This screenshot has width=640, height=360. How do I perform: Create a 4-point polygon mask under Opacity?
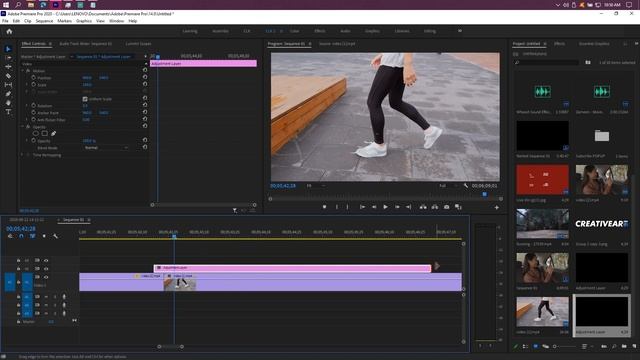(45, 133)
